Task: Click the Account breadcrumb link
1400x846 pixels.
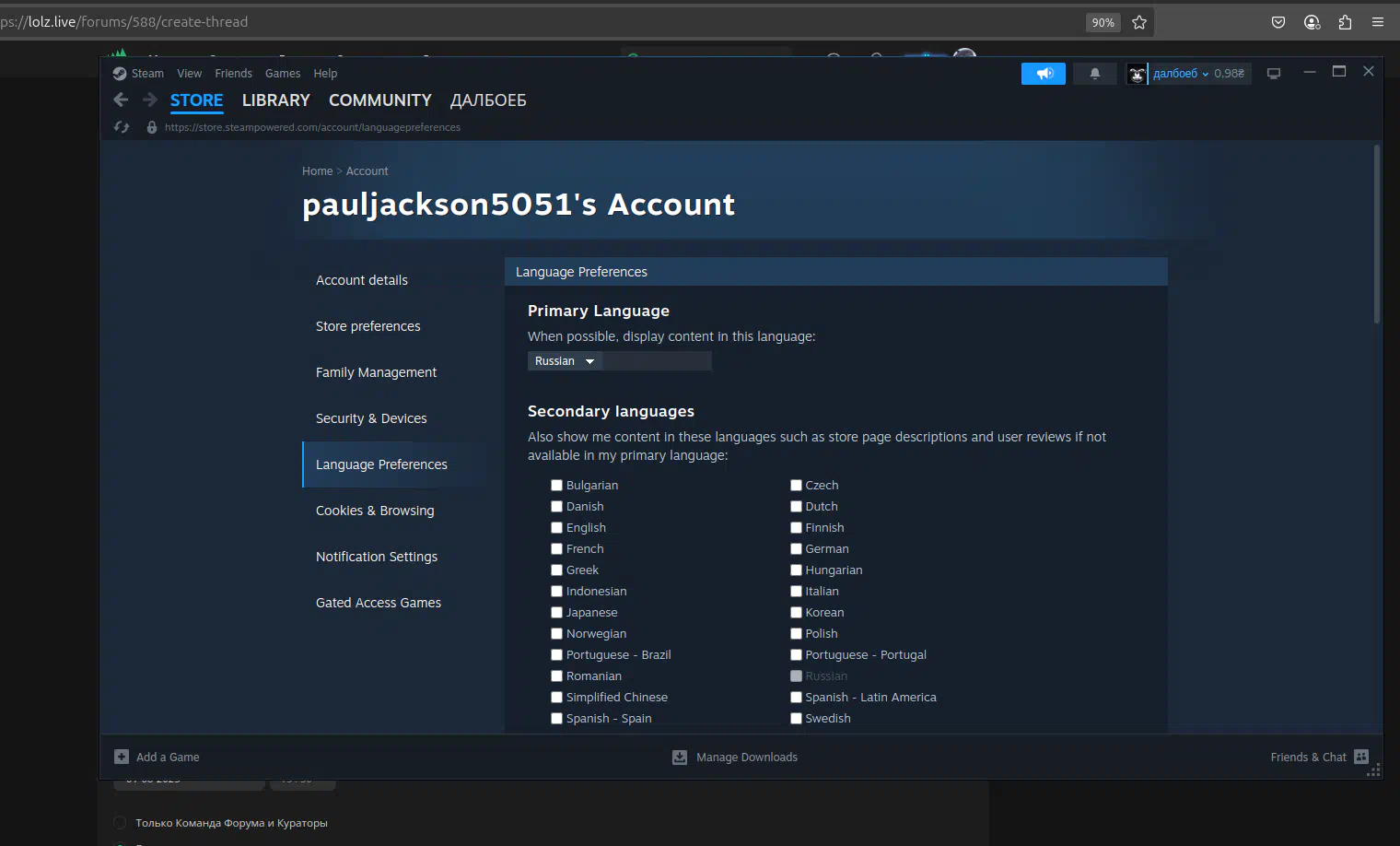Action: click(367, 171)
